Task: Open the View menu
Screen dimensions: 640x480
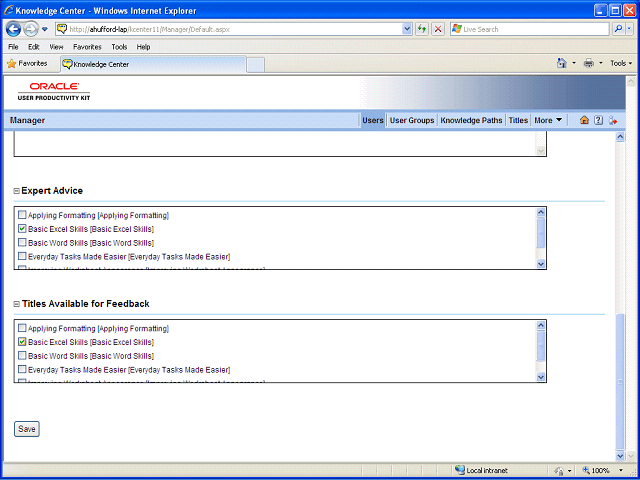Action: click(56, 47)
